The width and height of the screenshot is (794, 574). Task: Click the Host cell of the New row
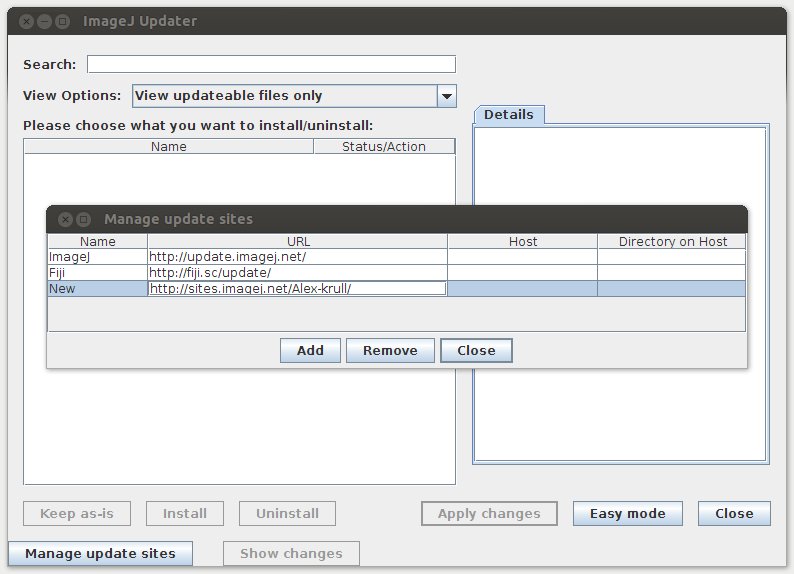523,289
